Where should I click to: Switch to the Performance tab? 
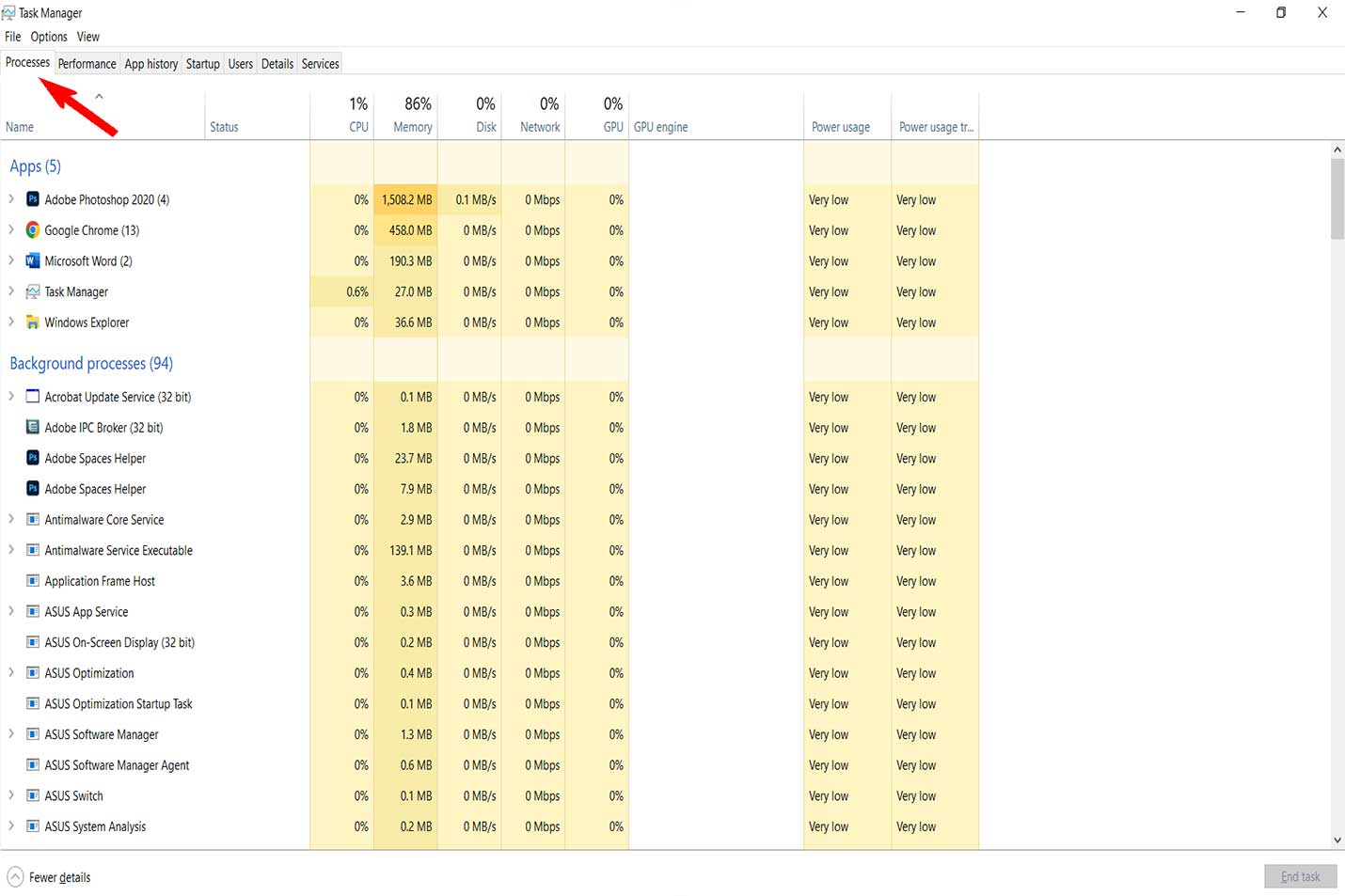point(87,64)
